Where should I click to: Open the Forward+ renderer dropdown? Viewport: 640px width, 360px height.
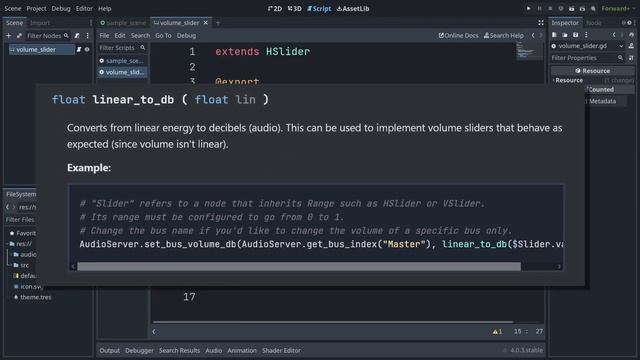tap(618, 8)
